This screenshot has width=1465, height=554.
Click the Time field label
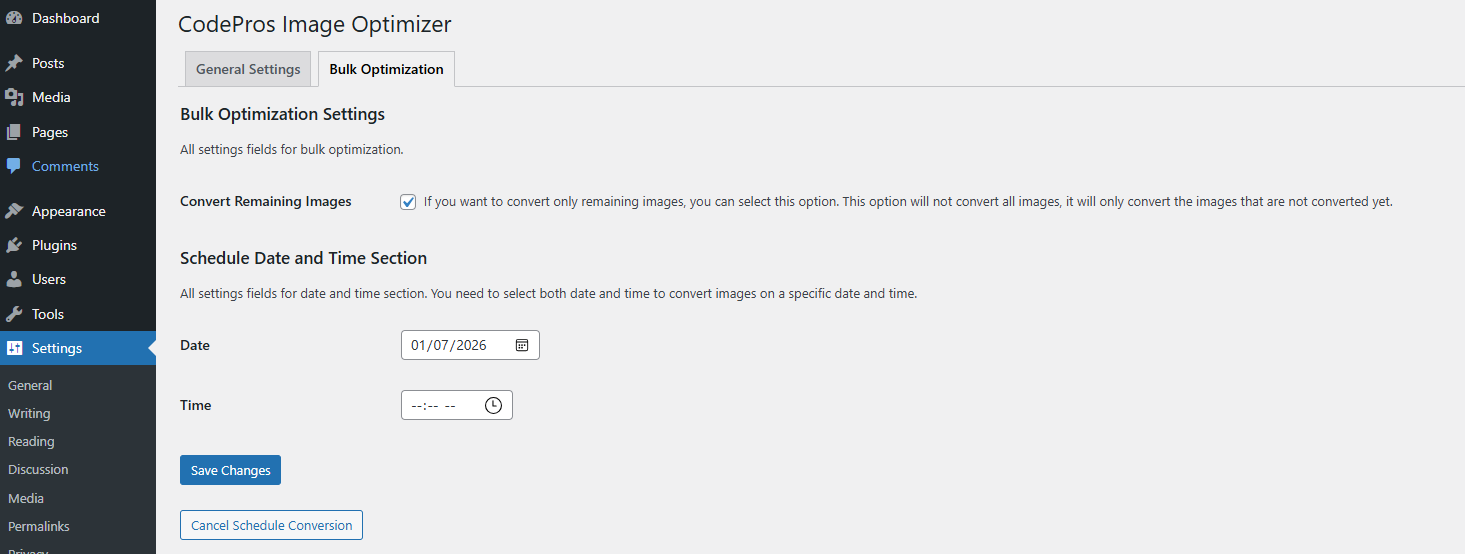pyautogui.click(x=196, y=405)
